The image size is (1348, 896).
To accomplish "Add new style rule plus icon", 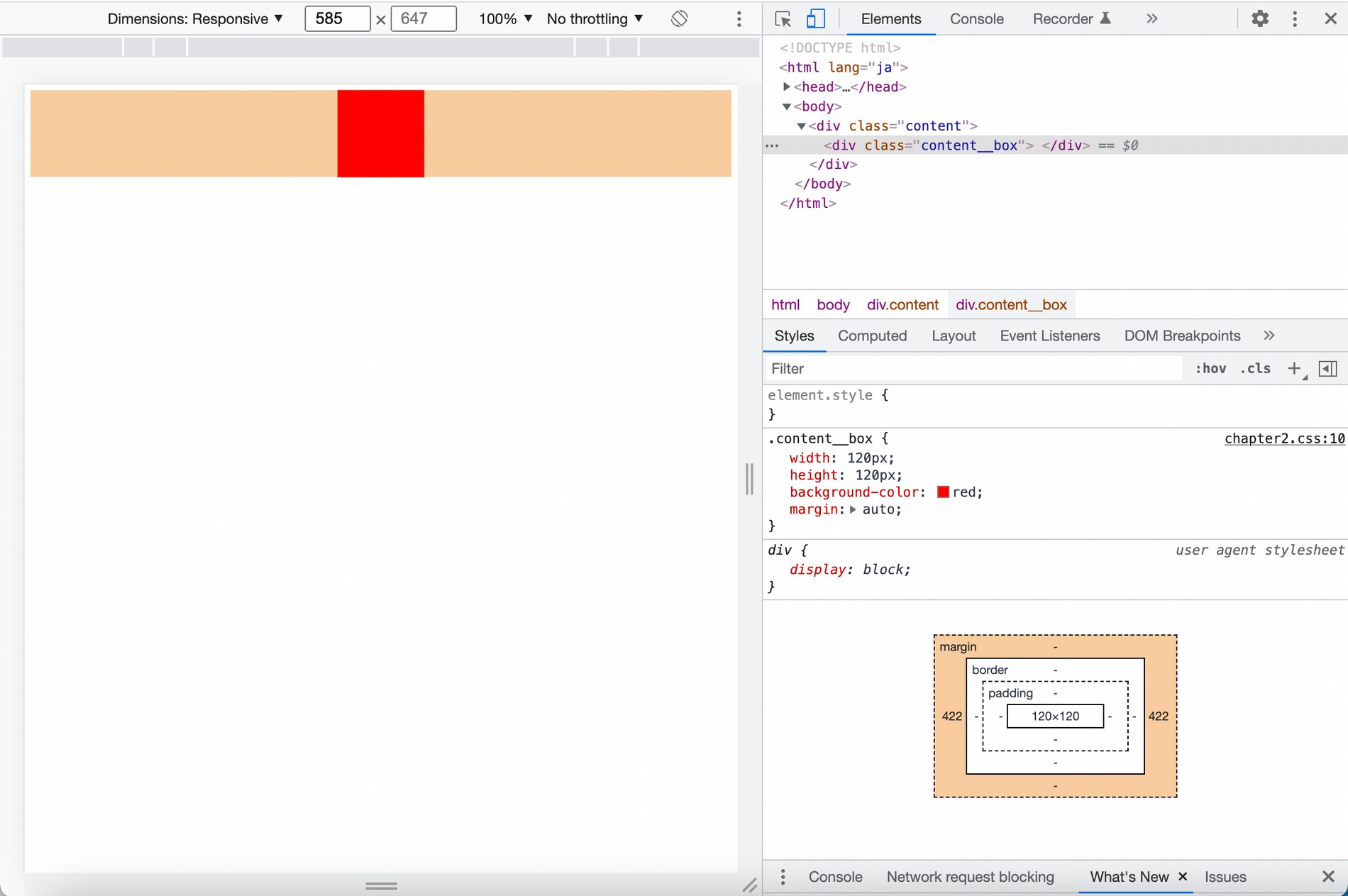I will pyautogui.click(x=1294, y=368).
